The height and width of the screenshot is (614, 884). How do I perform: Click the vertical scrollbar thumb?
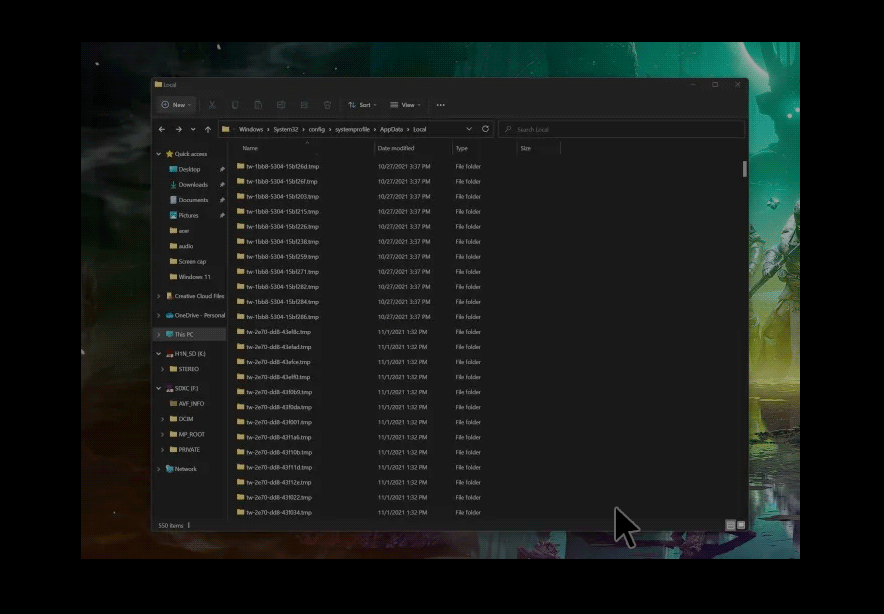[745, 169]
